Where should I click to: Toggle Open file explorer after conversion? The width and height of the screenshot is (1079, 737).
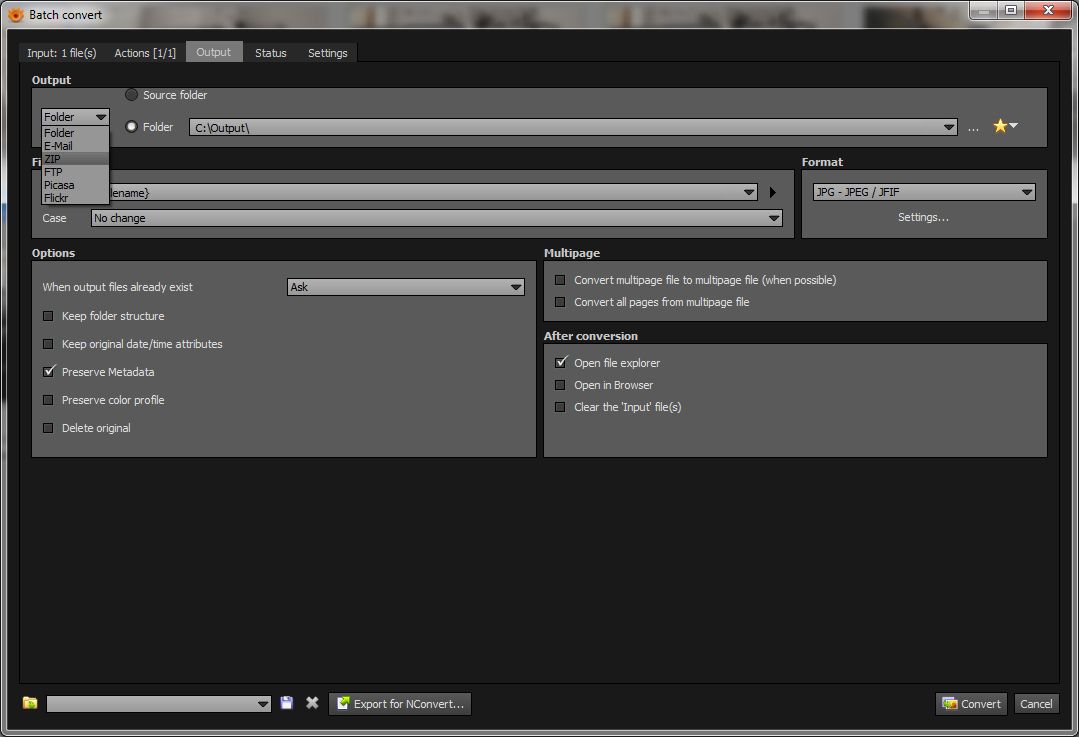coord(560,363)
